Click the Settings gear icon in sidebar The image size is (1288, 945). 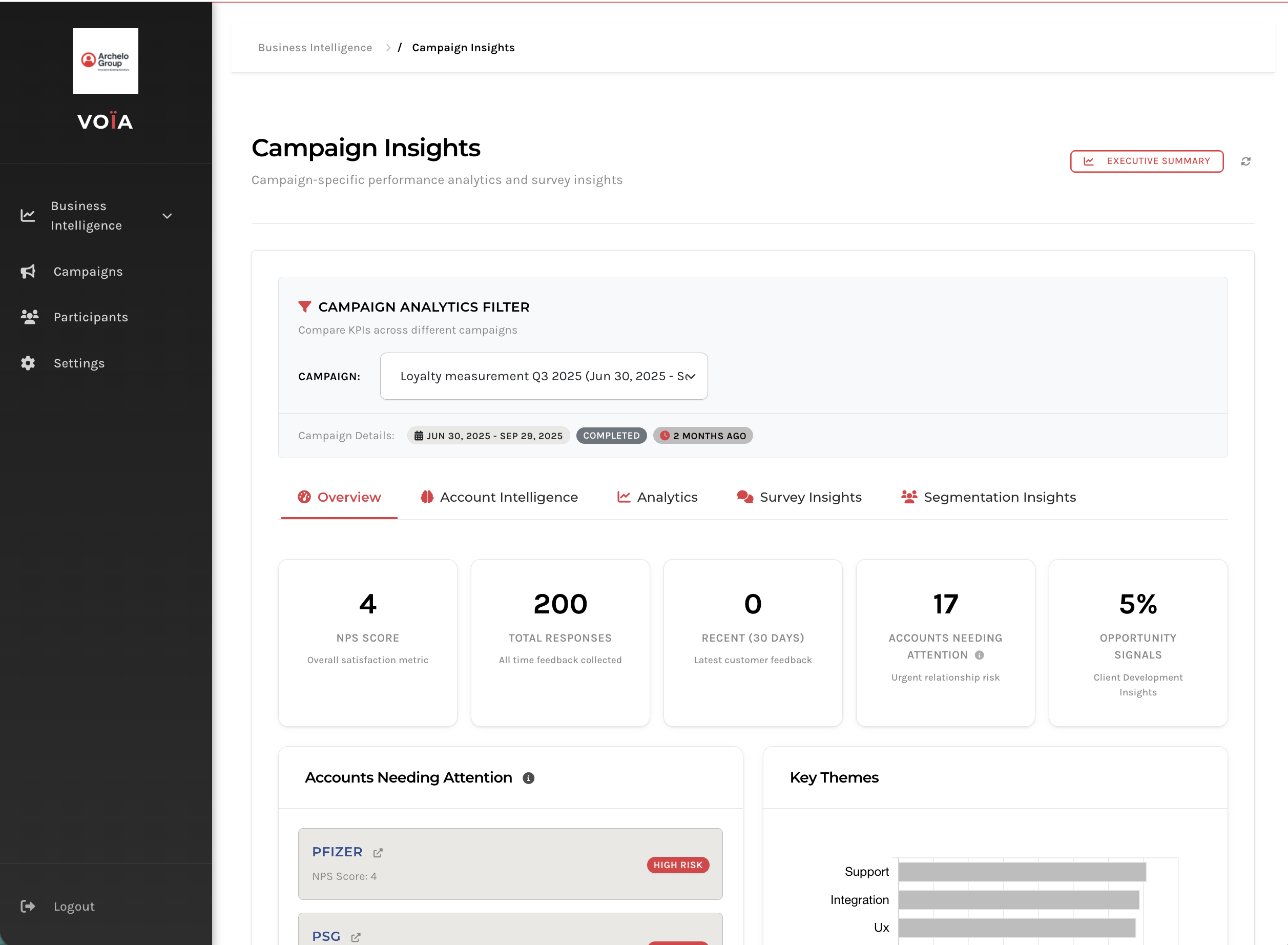coord(28,363)
